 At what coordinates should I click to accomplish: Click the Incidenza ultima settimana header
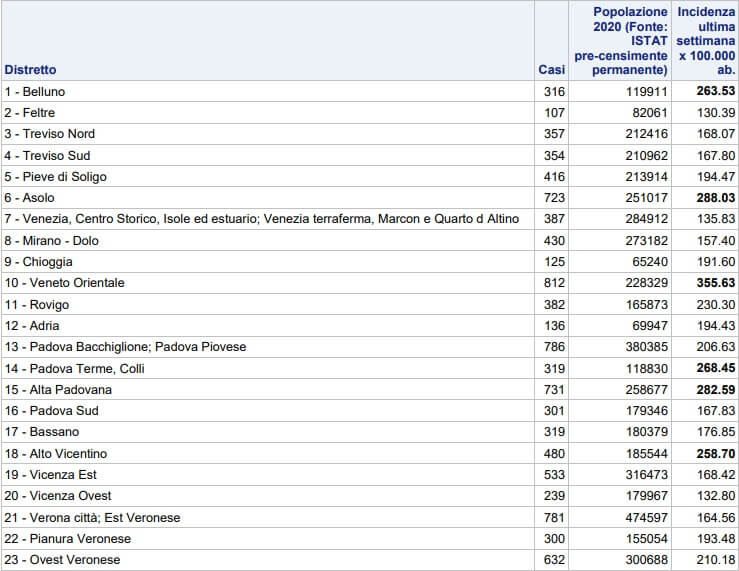(x=706, y=41)
